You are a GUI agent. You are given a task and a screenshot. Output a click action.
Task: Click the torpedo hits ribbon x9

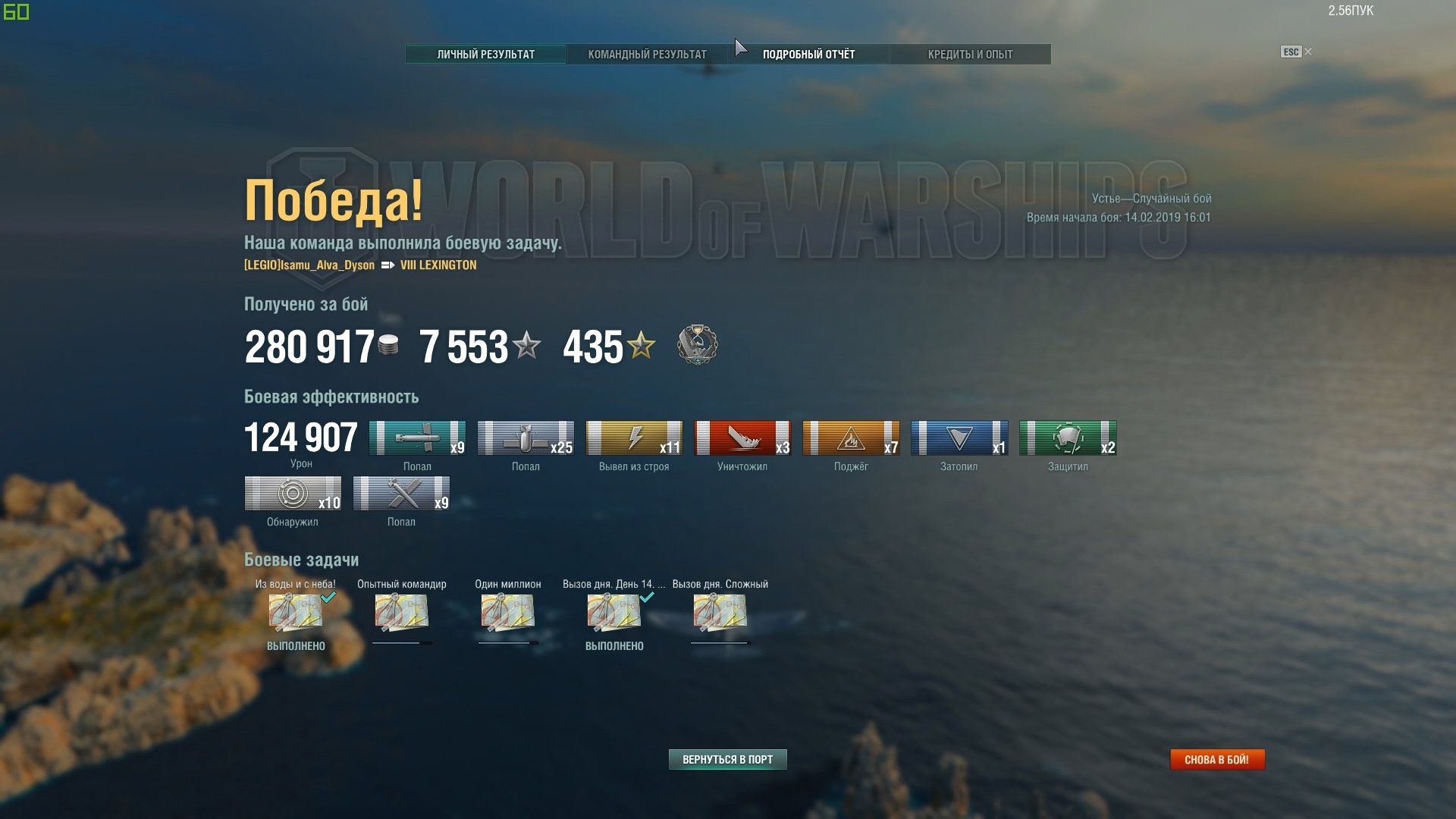tap(417, 438)
